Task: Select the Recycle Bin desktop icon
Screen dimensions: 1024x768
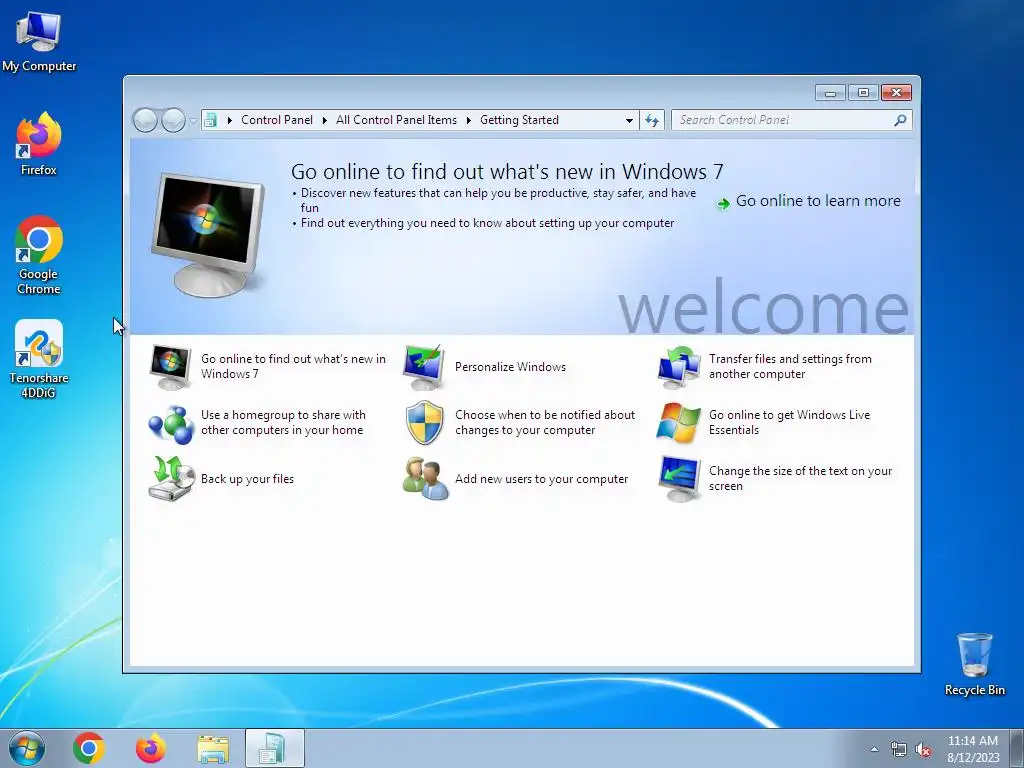Action: pos(974,664)
